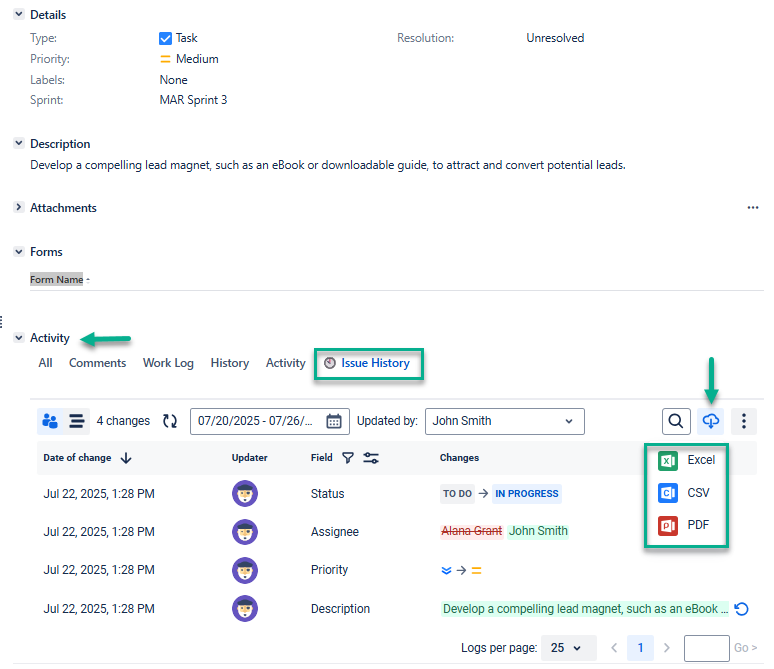Open the Attachments more options ellipsis

752,208
